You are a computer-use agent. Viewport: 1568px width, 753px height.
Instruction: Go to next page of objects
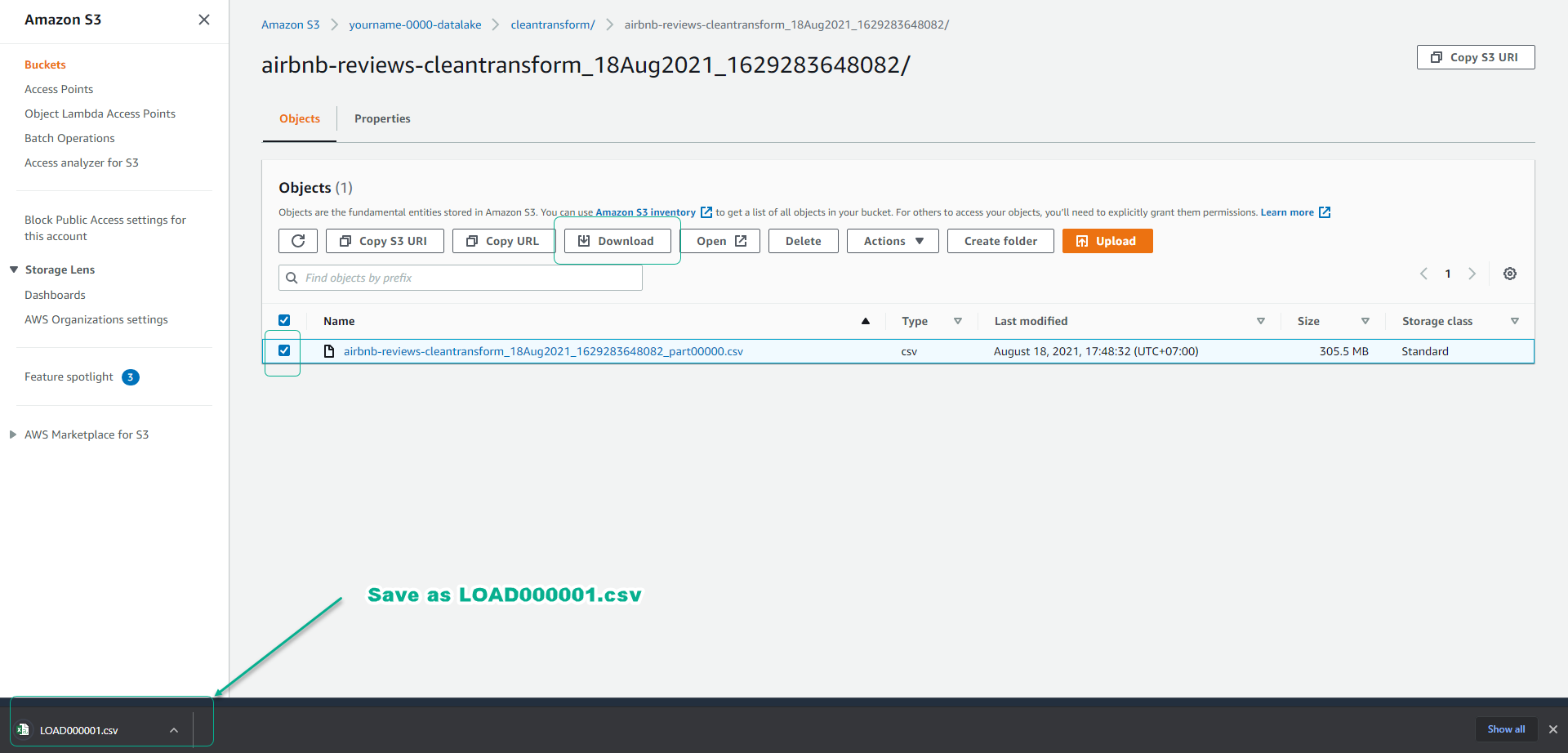pos(1472,274)
